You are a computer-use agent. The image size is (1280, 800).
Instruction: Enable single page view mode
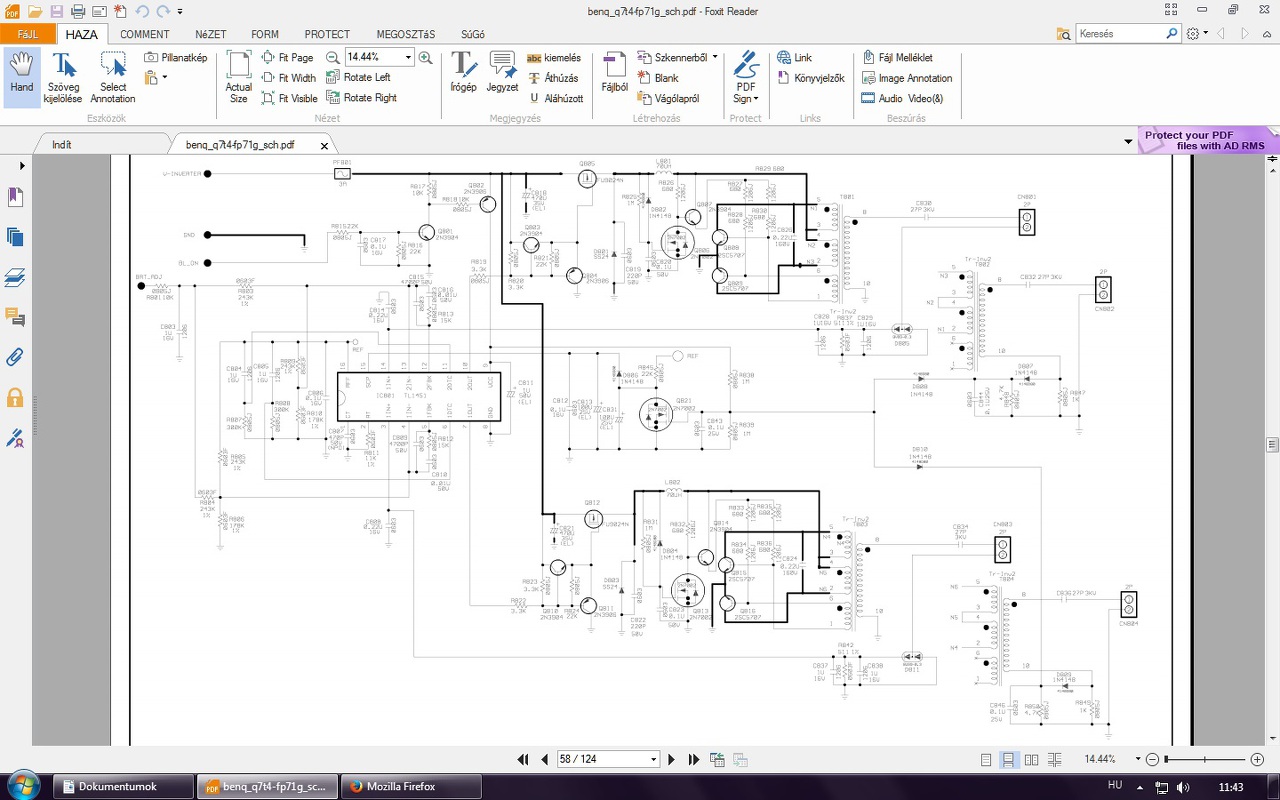point(987,760)
